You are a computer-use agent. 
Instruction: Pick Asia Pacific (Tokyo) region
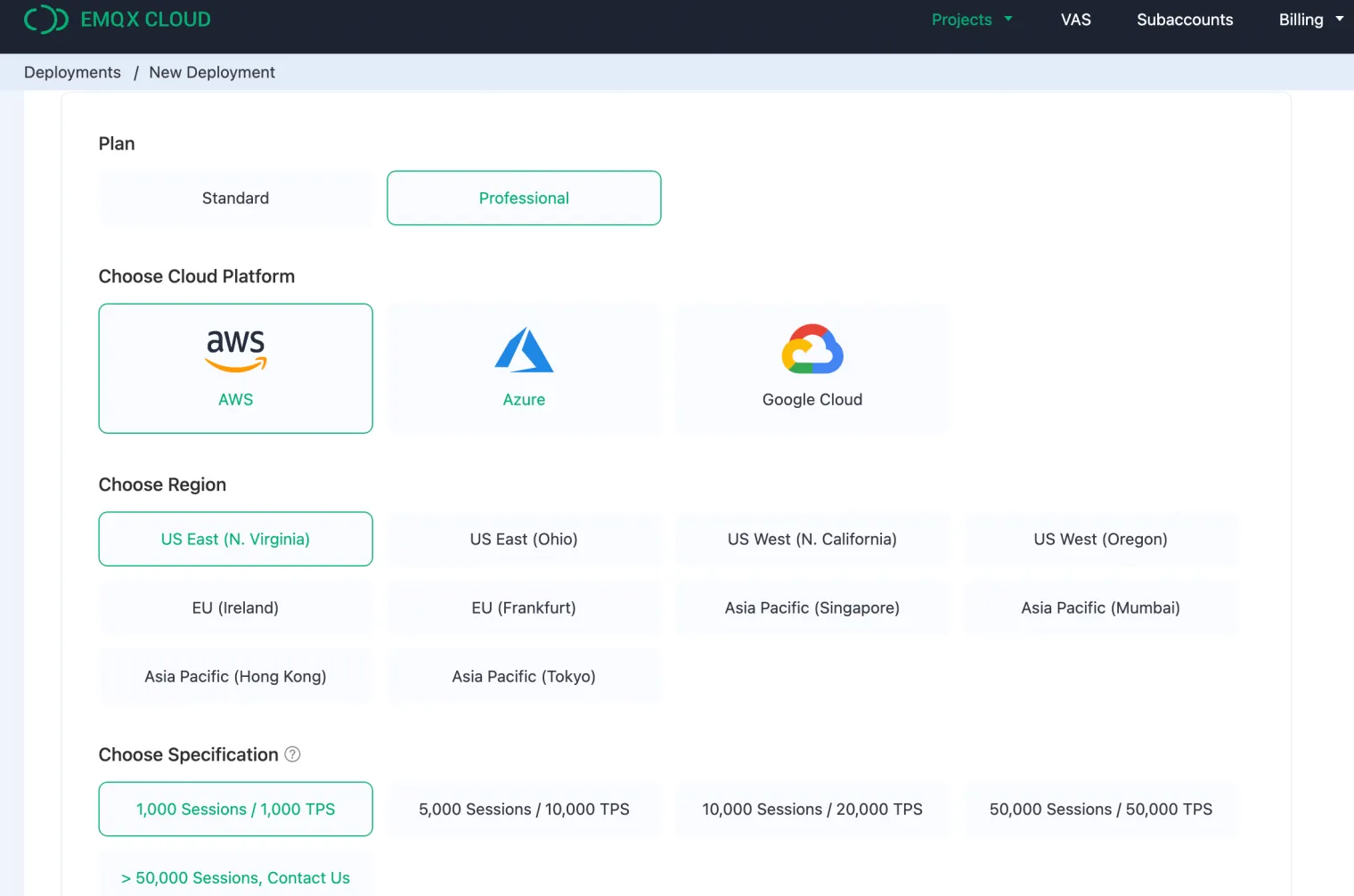[x=524, y=676]
